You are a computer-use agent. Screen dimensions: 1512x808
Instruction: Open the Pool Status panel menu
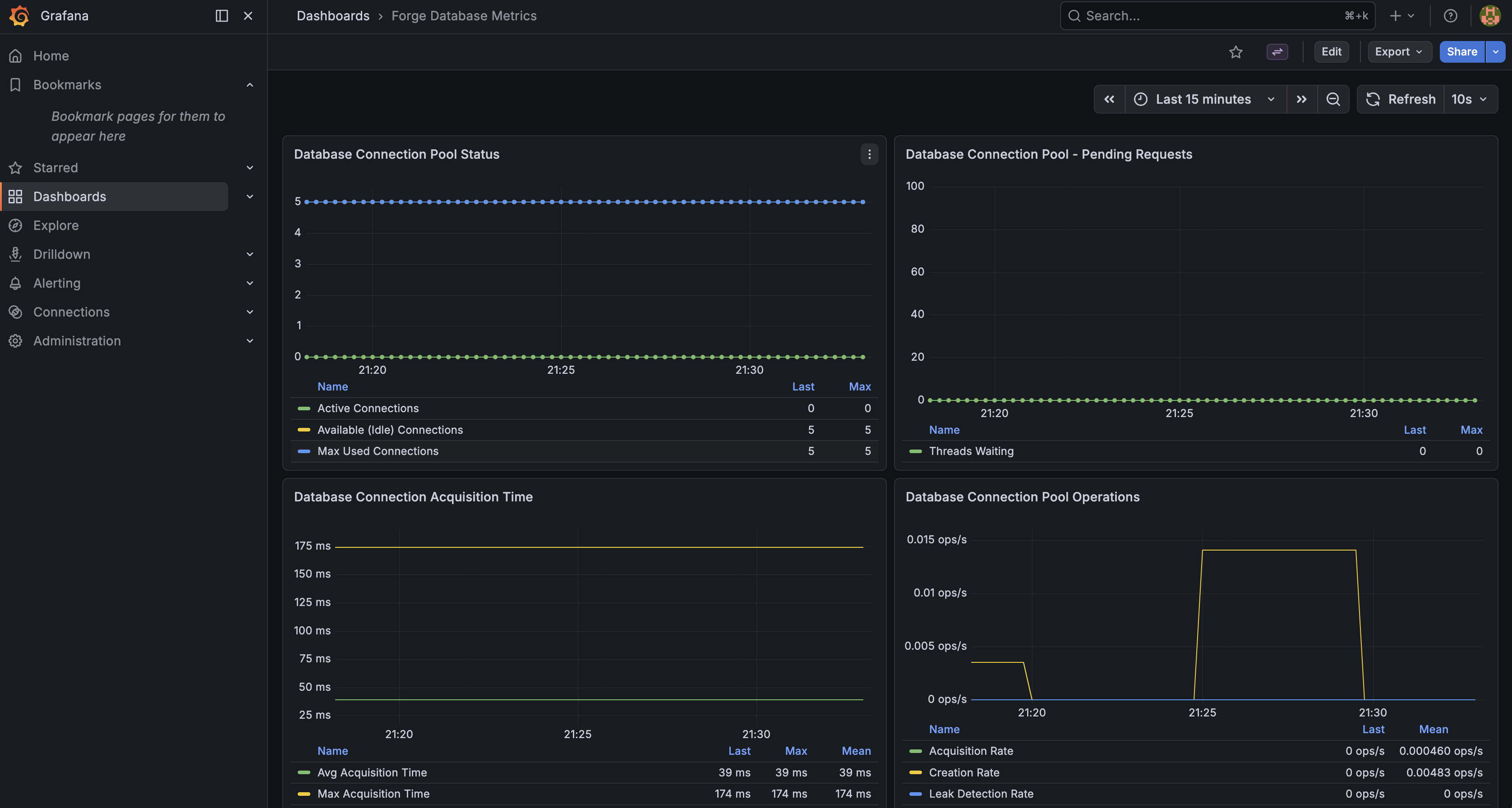869,154
